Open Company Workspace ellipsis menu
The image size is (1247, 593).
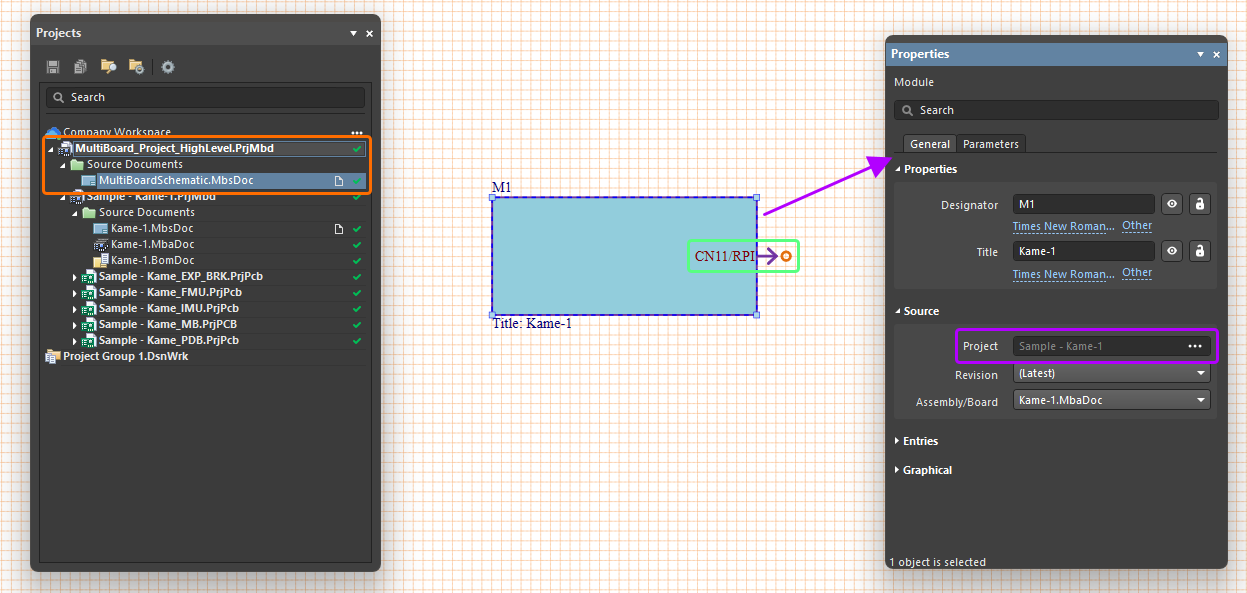click(x=357, y=132)
